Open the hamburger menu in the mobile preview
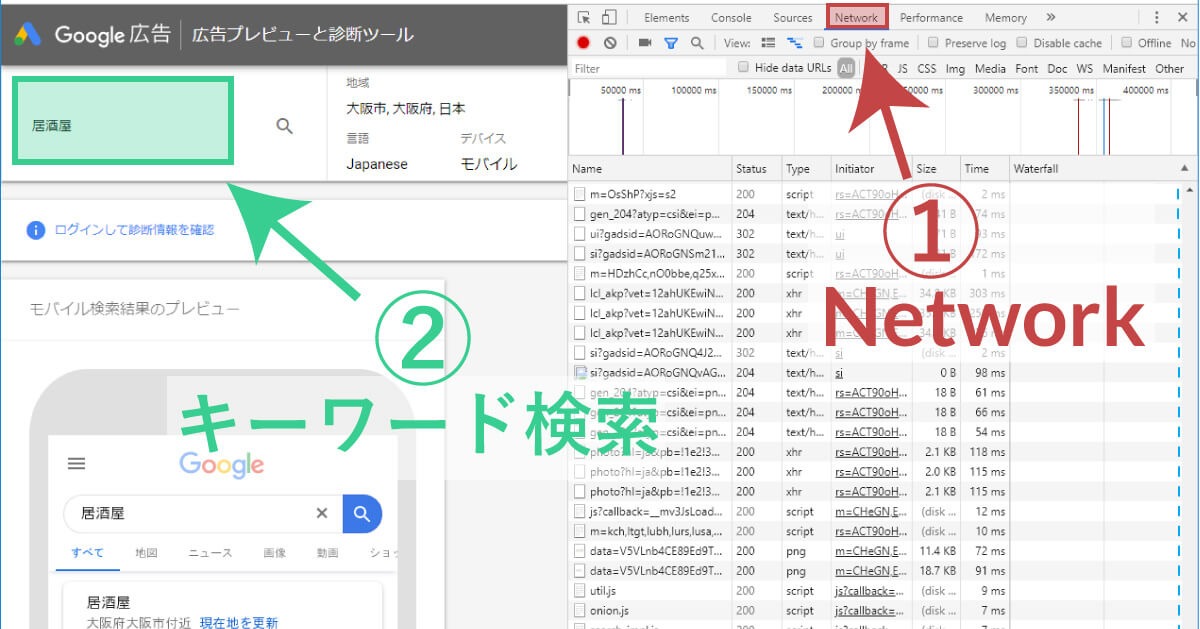Viewport: 1200px width, 629px height. pyautogui.click(x=76, y=464)
